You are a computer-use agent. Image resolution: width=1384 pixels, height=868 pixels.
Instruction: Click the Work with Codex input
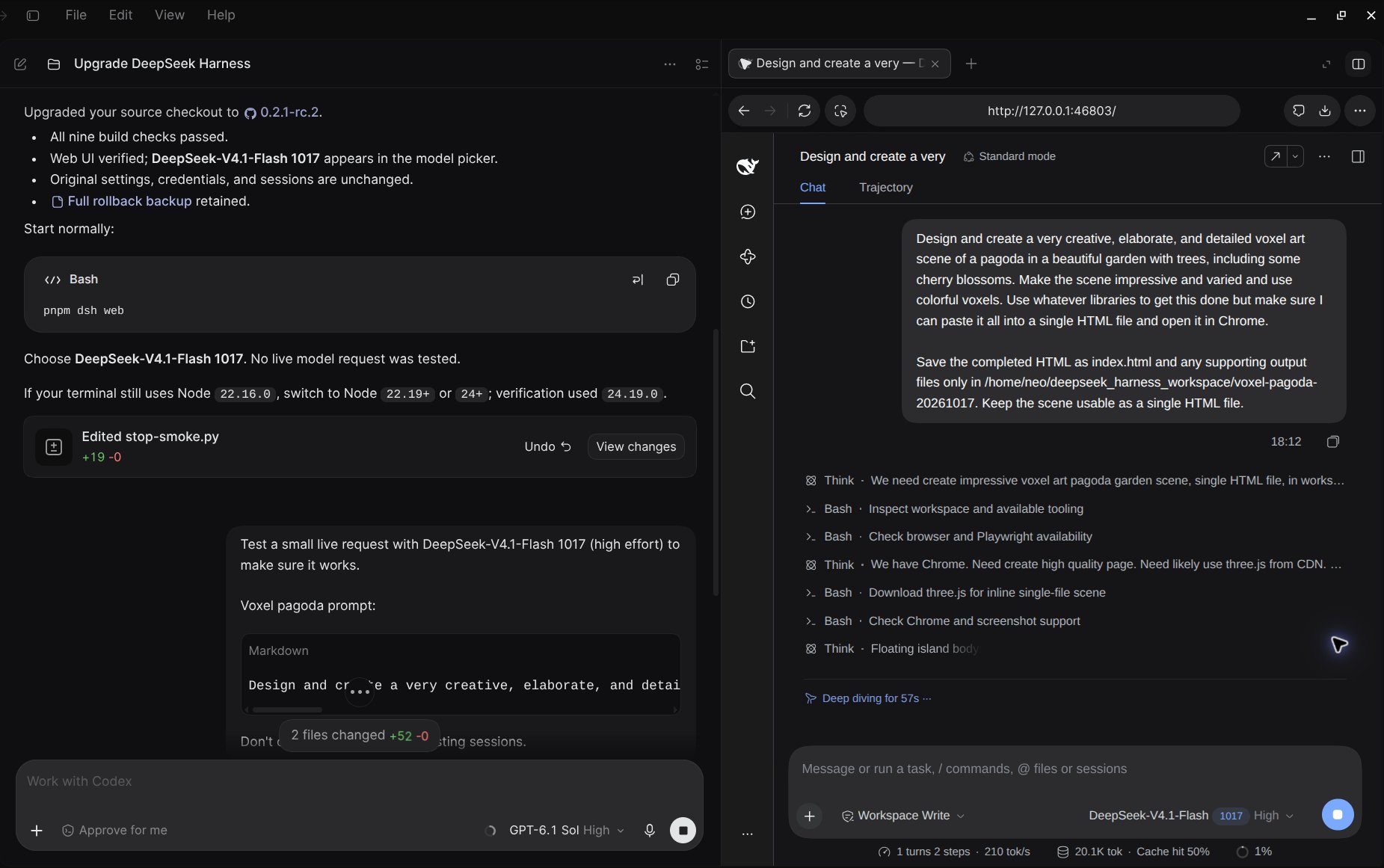(359, 781)
